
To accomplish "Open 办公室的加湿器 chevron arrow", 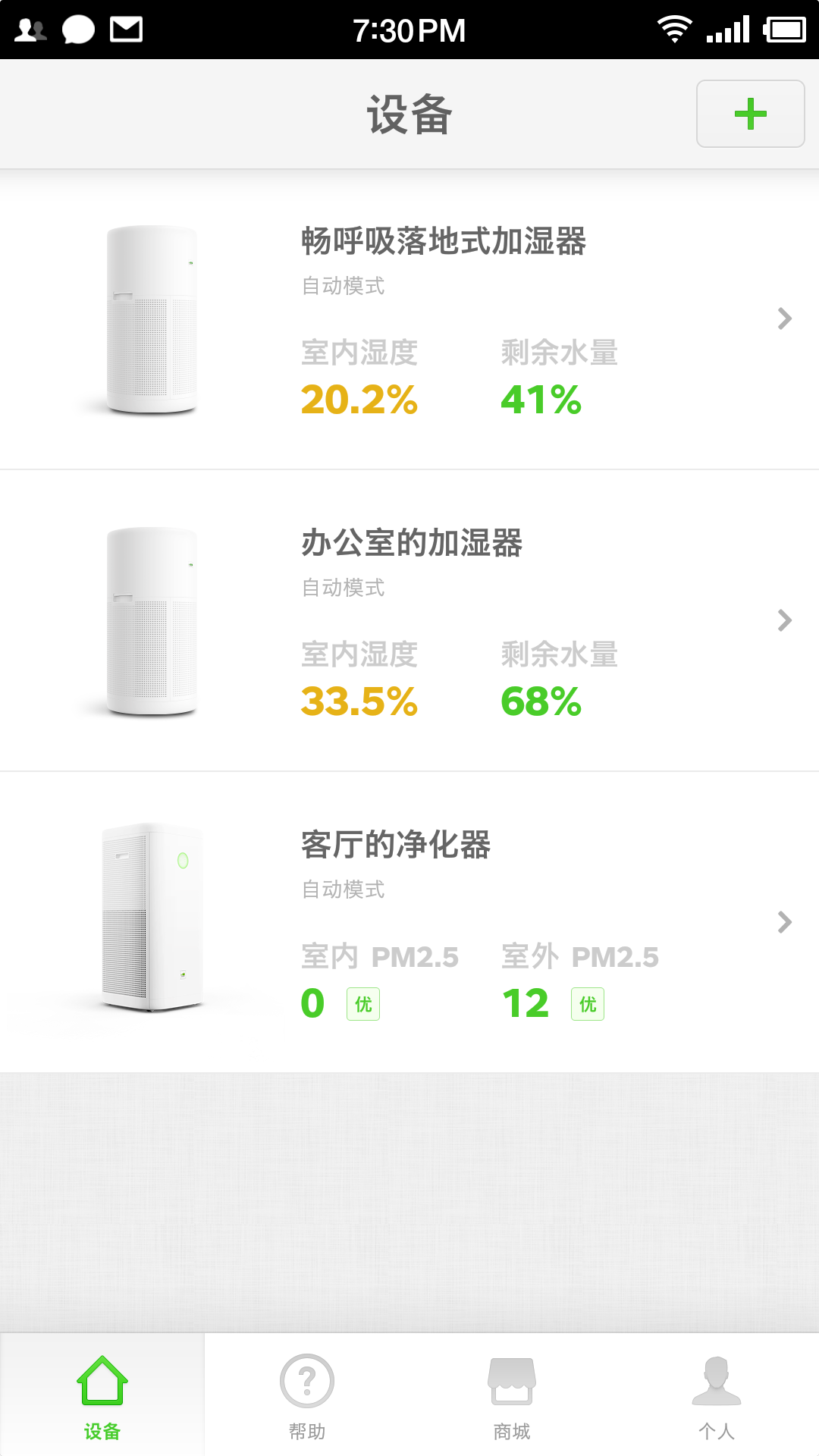I will coord(785,620).
